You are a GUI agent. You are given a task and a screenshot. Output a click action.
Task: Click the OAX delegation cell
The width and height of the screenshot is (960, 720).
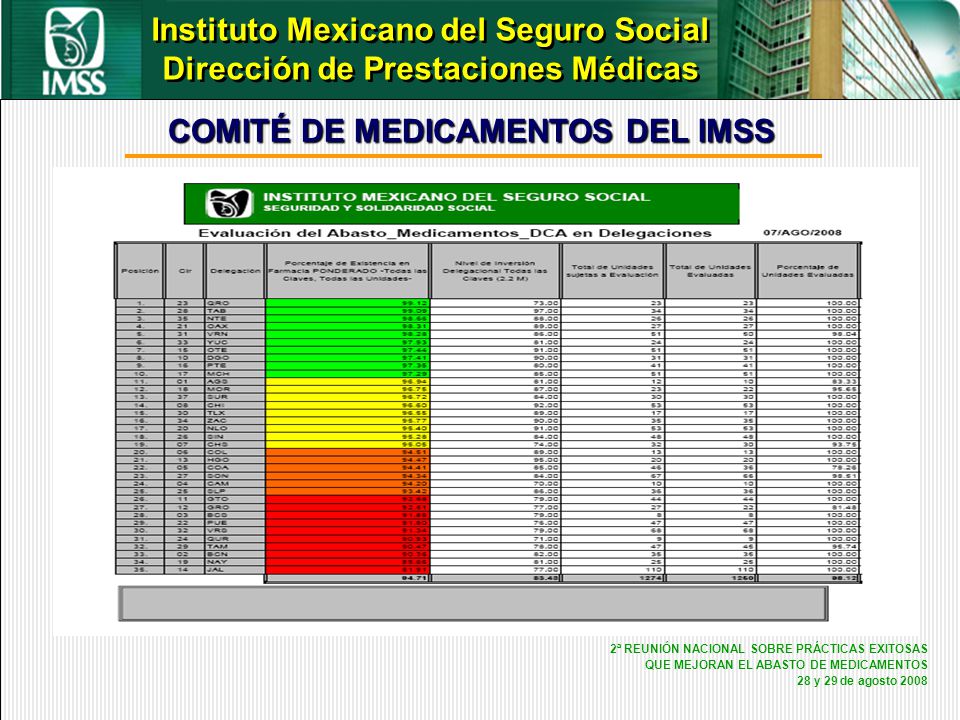tap(235, 326)
